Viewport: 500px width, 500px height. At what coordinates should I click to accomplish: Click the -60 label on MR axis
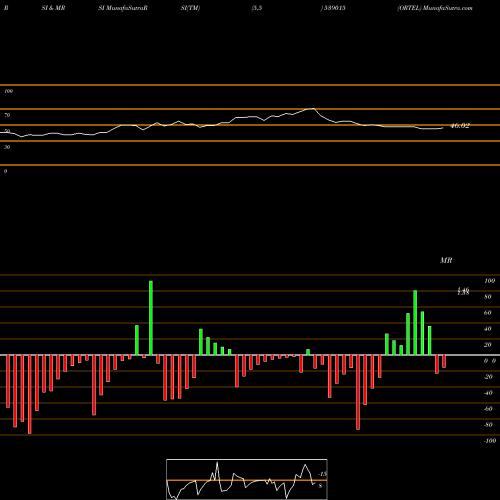pos(488,409)
